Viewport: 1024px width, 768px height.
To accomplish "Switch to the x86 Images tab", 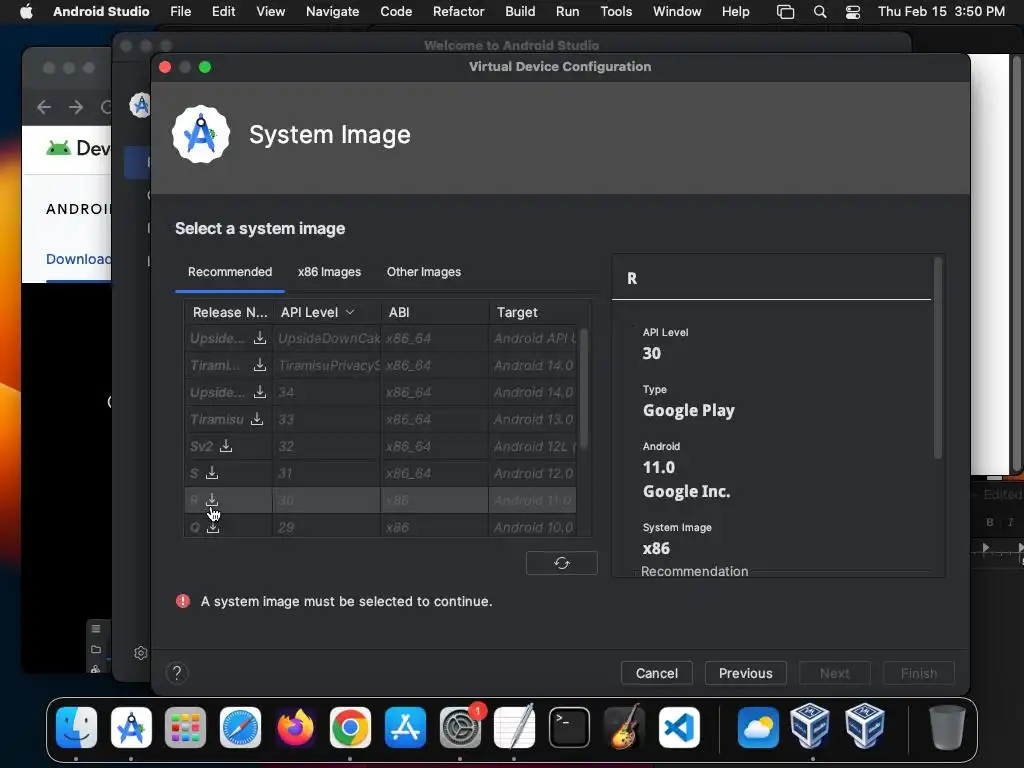I will (x=329, y=272).
